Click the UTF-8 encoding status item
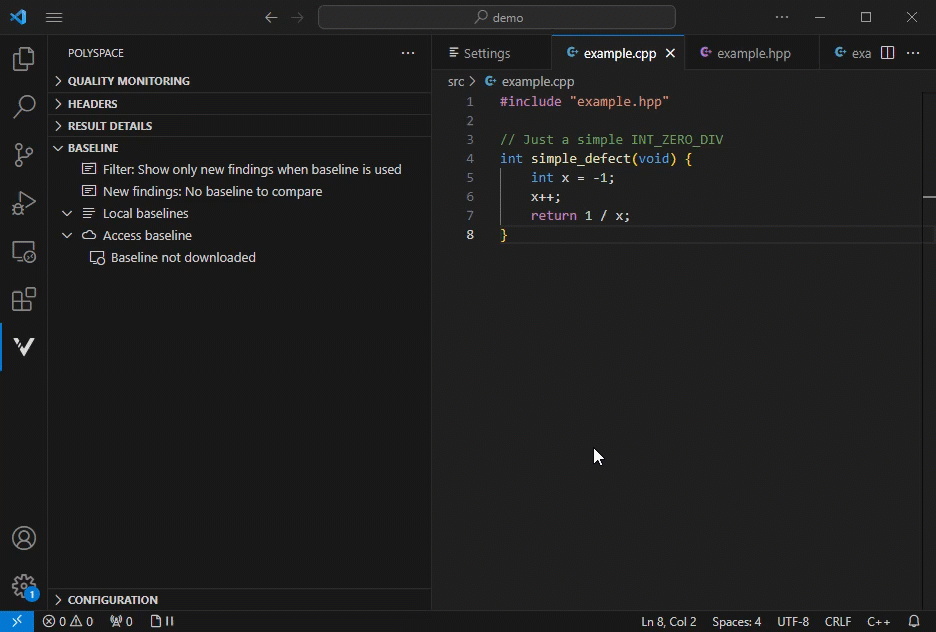 tap(793, 622)
